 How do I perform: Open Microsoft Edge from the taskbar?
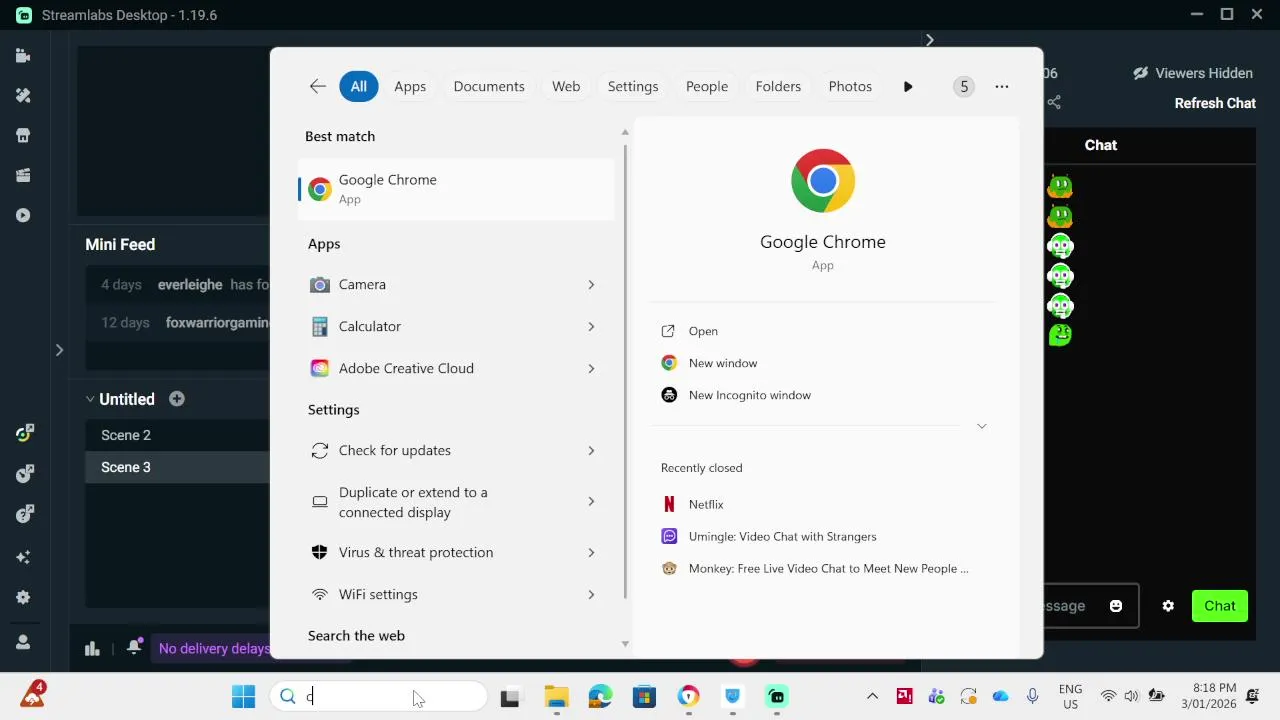tap(600, 697)
